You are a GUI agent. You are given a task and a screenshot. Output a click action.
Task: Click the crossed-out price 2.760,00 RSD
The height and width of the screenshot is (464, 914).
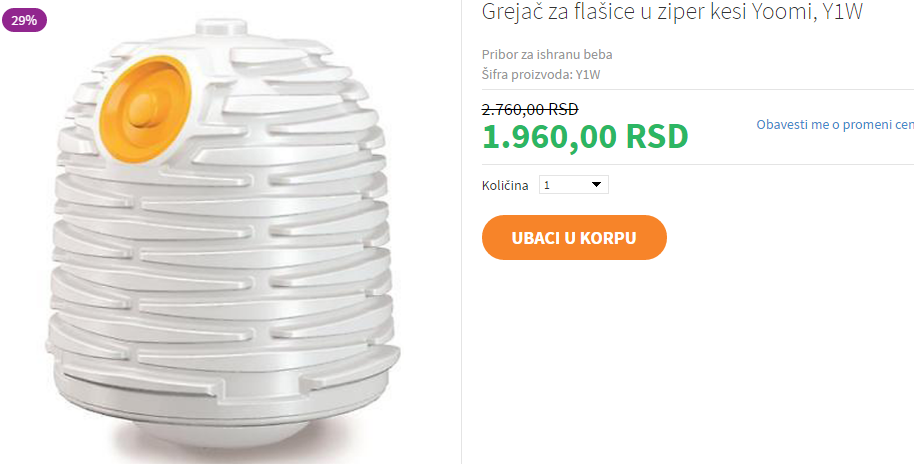click(x=530, y=109)
